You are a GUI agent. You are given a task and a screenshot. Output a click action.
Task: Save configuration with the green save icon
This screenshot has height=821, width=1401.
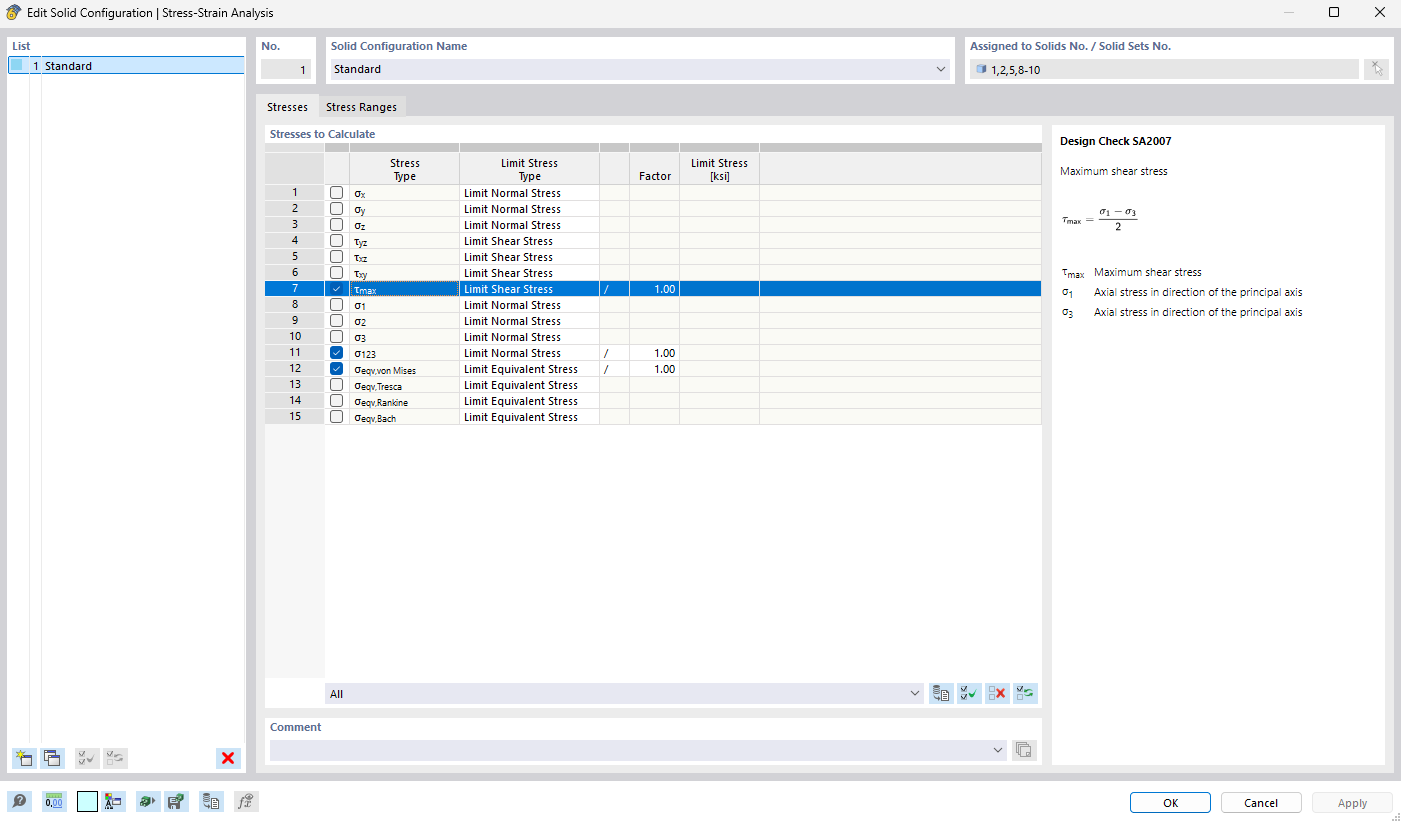click(x=176, y=801)
